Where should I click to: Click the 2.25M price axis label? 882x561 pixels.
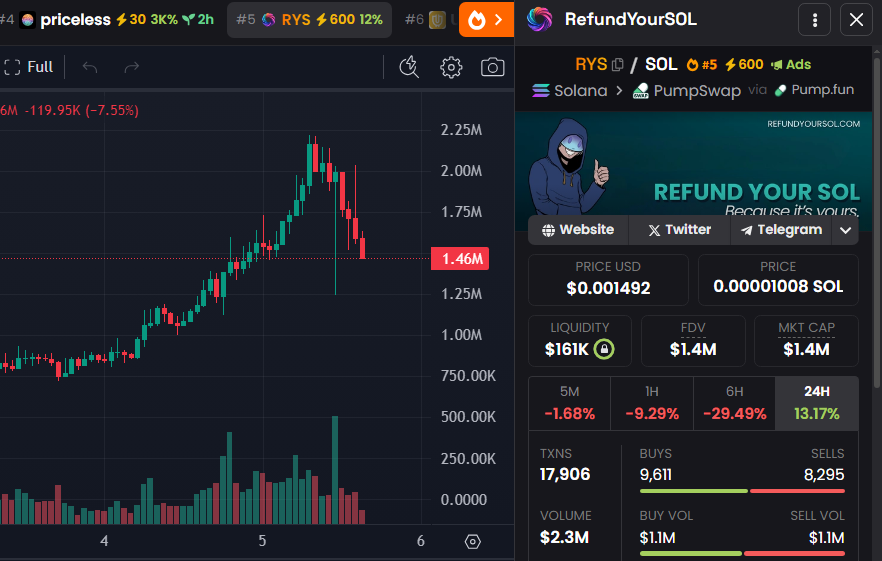click(x=461, y=130)
